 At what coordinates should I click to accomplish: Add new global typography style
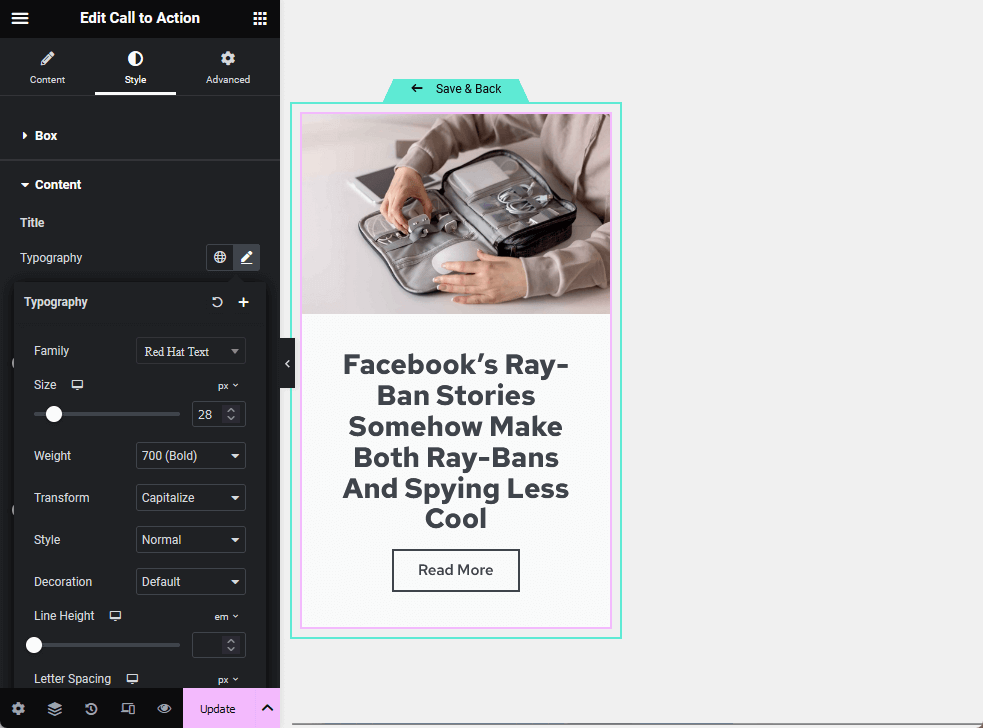coord(244,302)
